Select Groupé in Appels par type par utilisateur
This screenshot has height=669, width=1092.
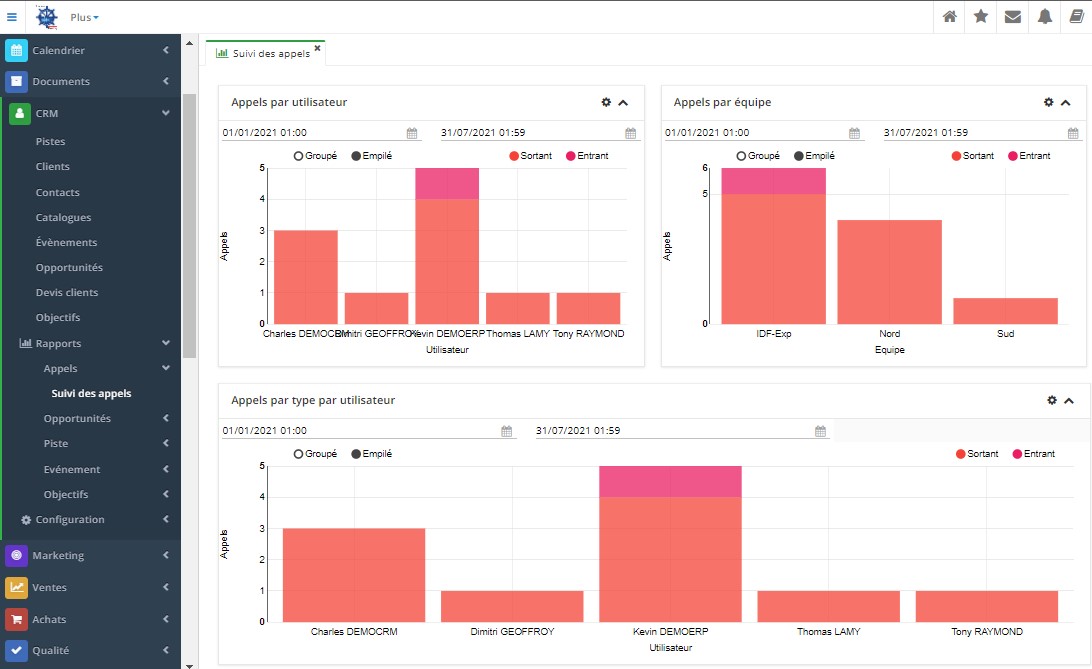pos(315,454)
